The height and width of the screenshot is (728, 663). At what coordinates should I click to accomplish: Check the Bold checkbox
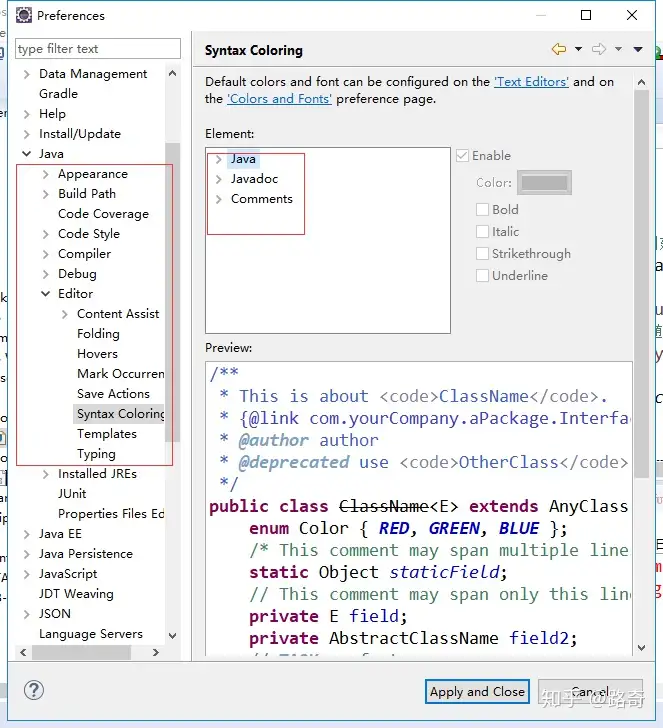point(483,210)
